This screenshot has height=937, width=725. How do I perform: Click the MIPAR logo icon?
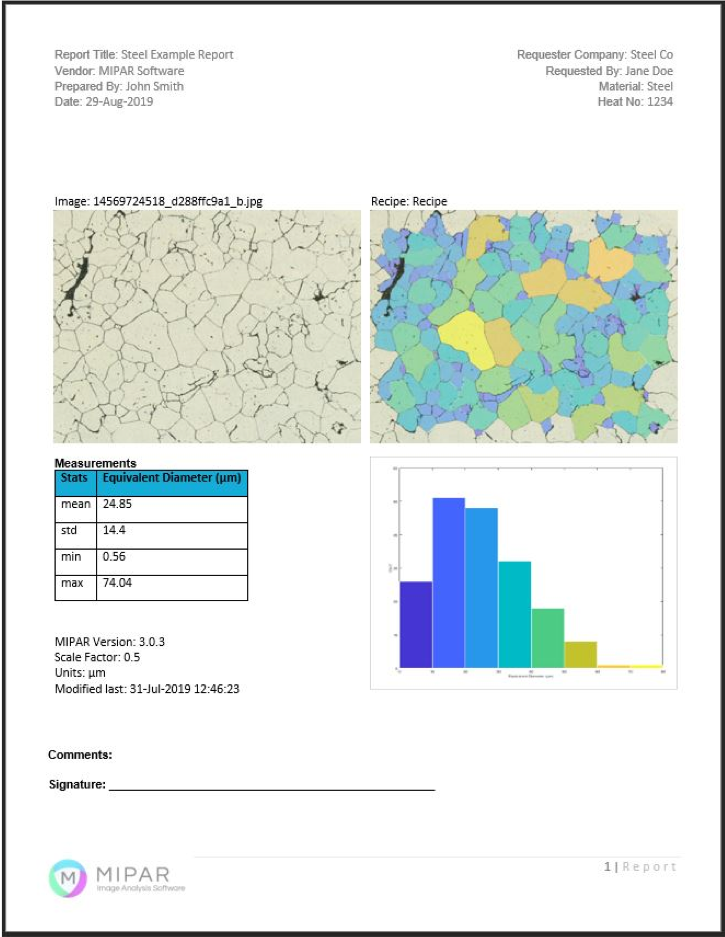pyautogui.click(x=68, y=878)
